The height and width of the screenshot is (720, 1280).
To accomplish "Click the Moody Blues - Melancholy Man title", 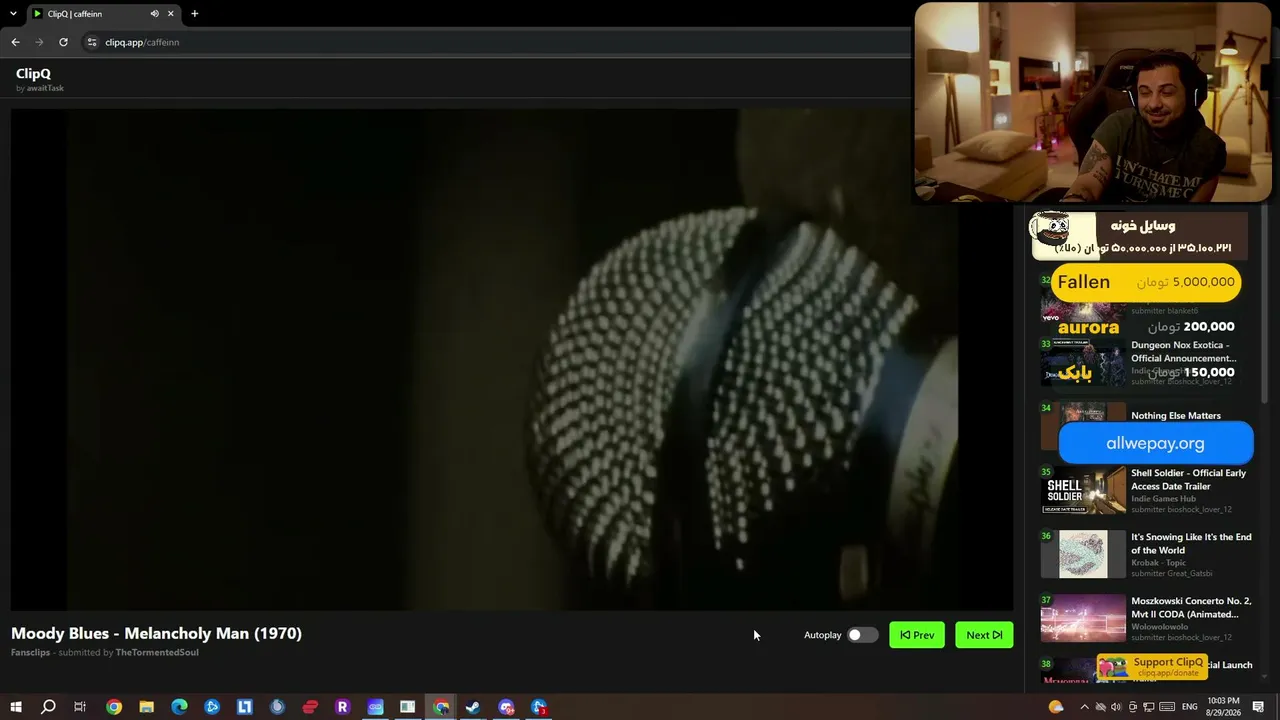I will (x=156, y=633).
